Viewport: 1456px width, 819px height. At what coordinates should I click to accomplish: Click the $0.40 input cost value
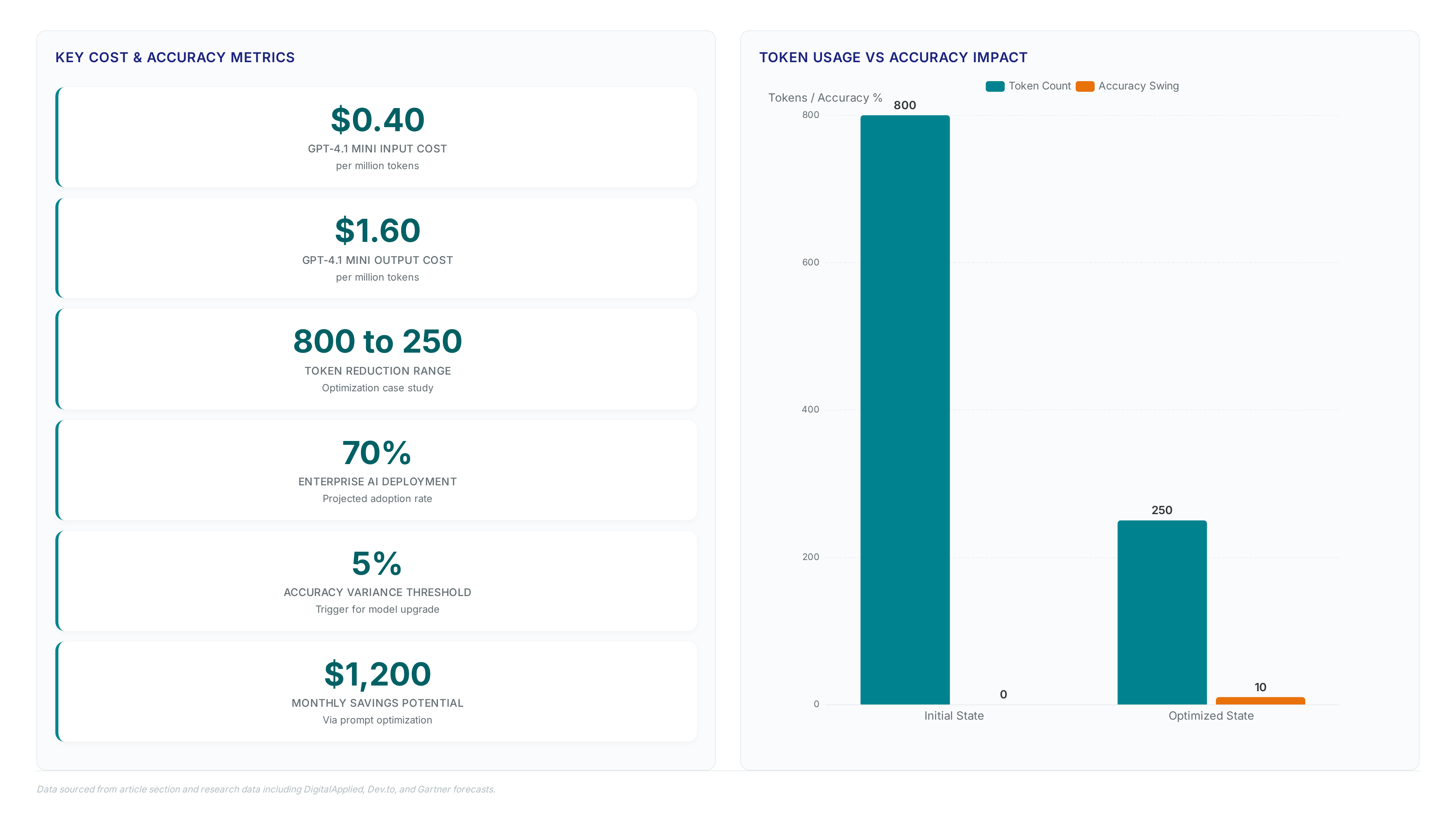pyautogui.click(x=378, y=120)
